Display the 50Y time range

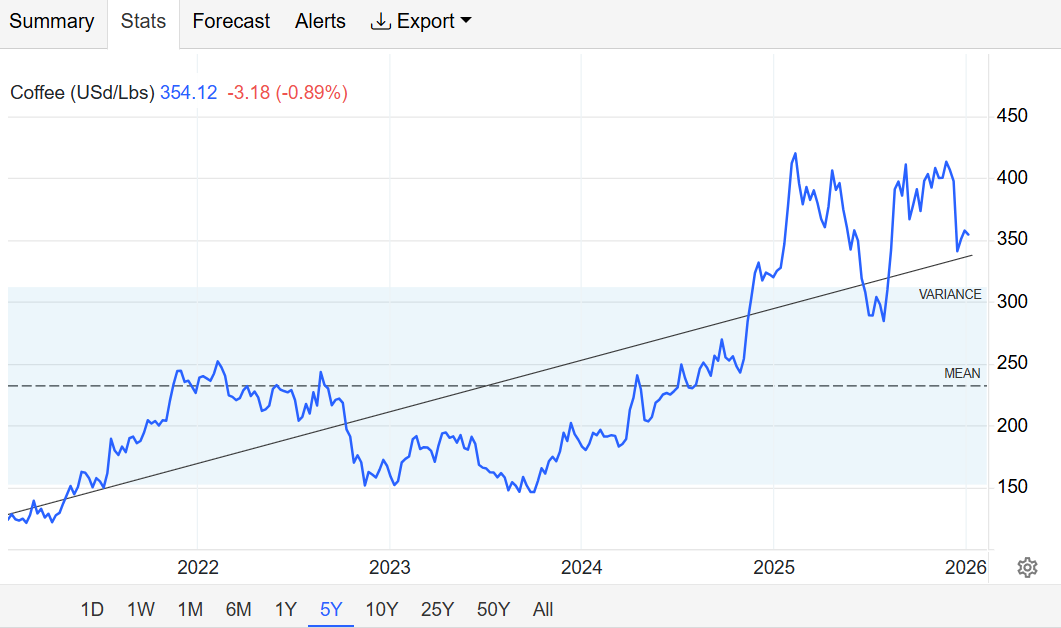tap(493, 609)
